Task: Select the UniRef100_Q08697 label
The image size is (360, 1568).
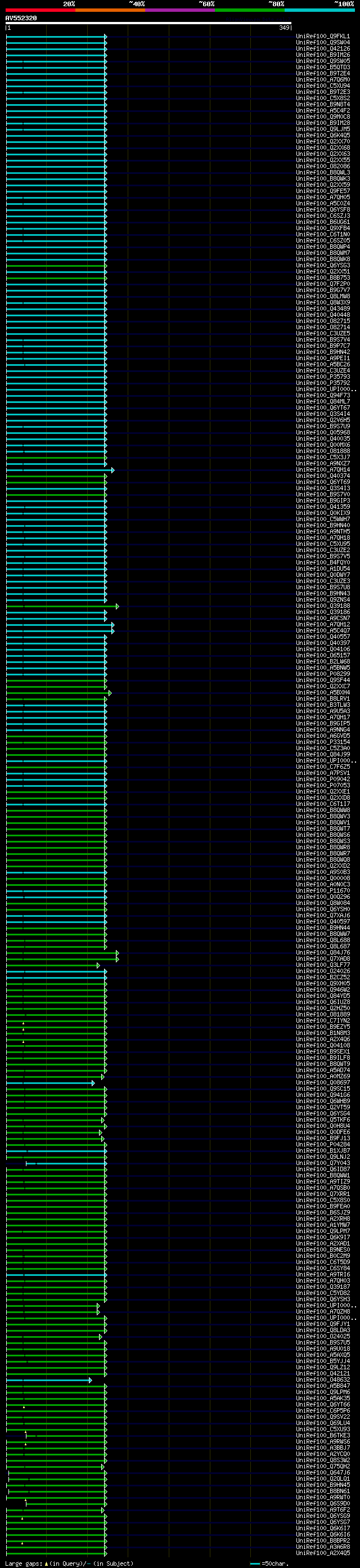Action: 323,1082
